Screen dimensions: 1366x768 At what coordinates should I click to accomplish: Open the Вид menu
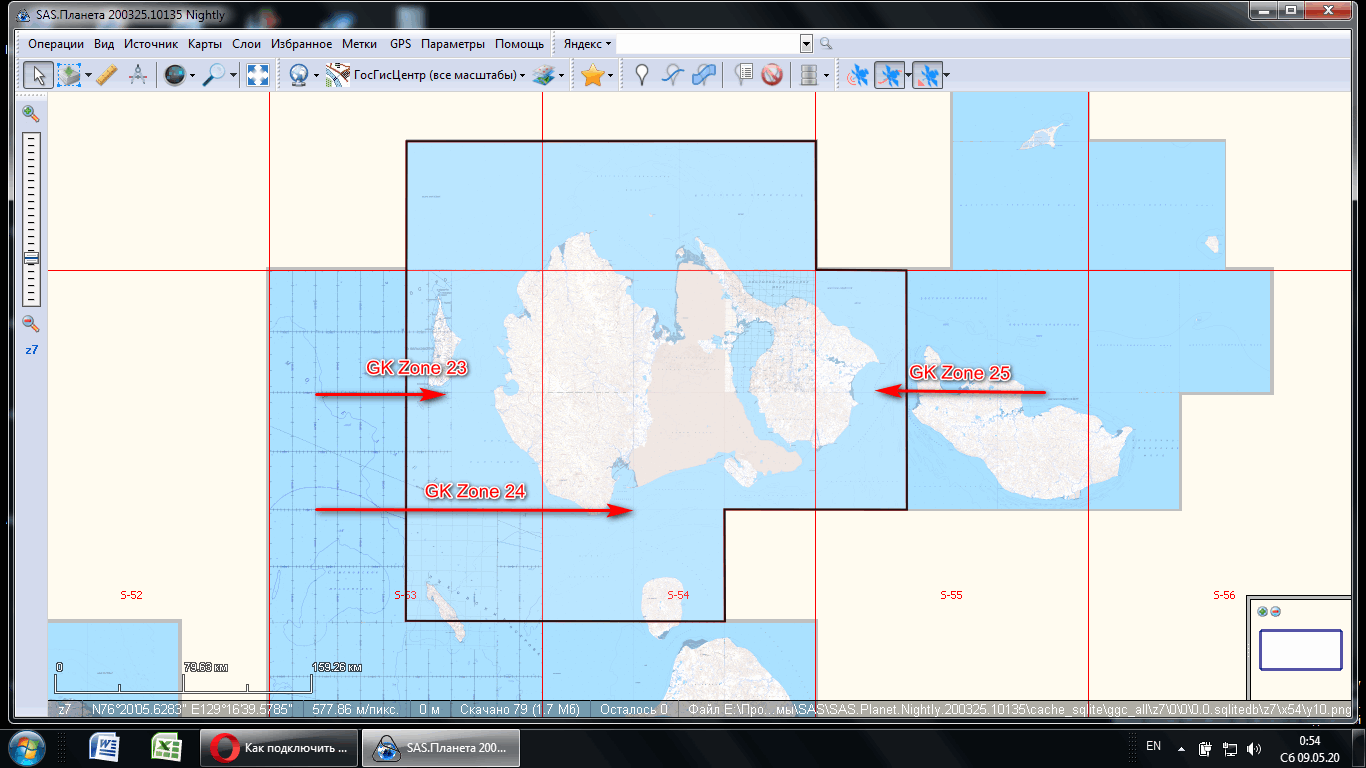(104, 44)
